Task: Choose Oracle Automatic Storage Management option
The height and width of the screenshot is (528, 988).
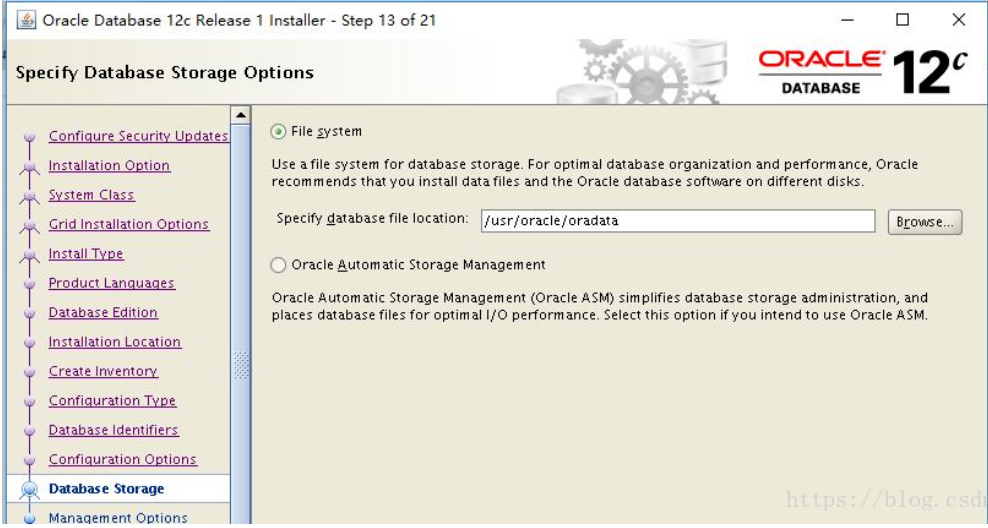Action: pos(278,265)
